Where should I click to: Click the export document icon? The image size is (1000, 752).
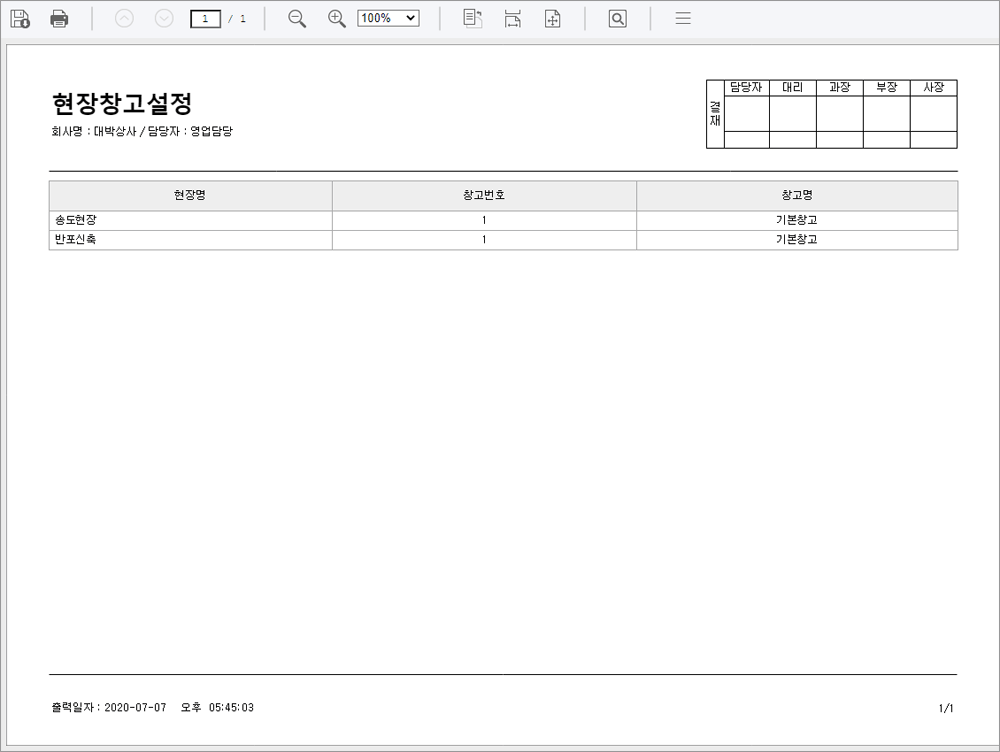(x=473, y=18)
